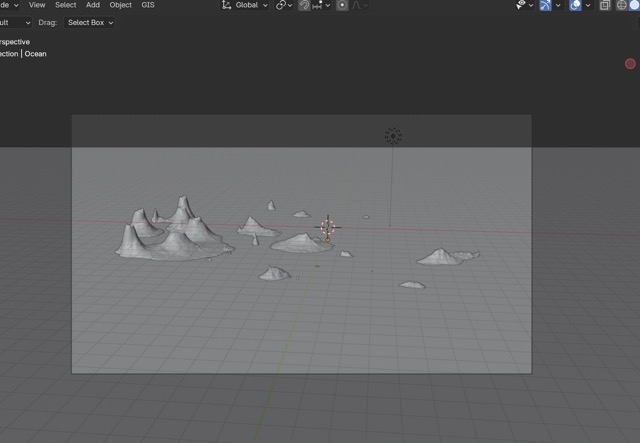640x443 pixels.
Task: Open the Add menu
Action: tap(92, 5)
